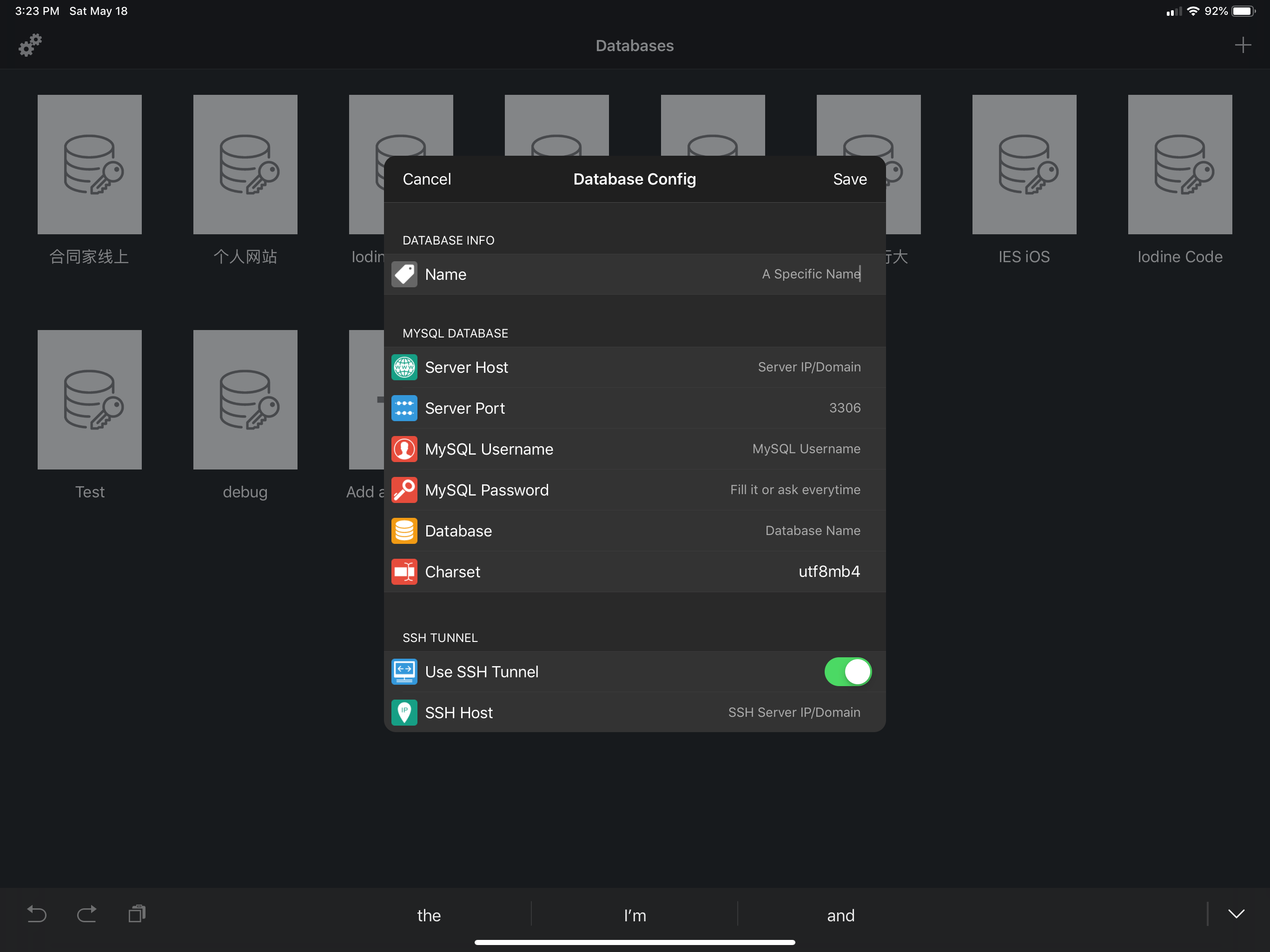Open the debug database thumbnail
The width and height of the screenshot is (1270, 952).
(x=245, y=400)
